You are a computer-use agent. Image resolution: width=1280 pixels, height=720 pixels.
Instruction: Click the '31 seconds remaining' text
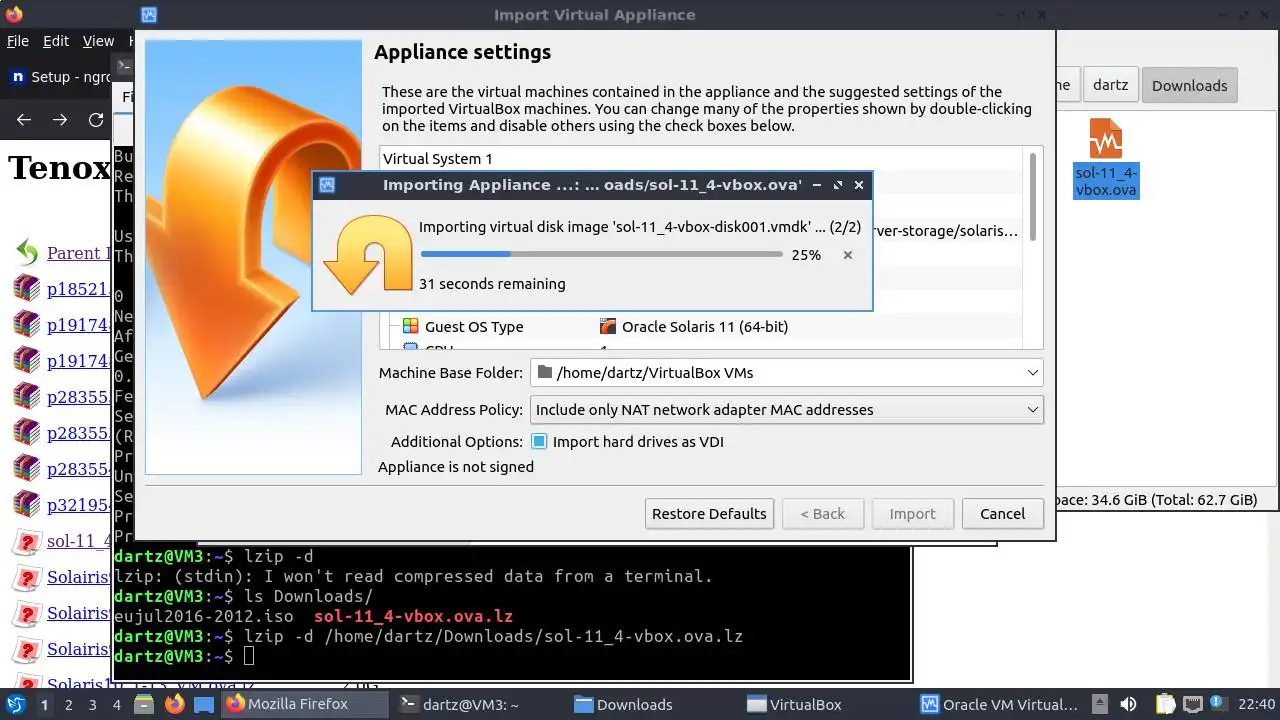tap(492, 283)
